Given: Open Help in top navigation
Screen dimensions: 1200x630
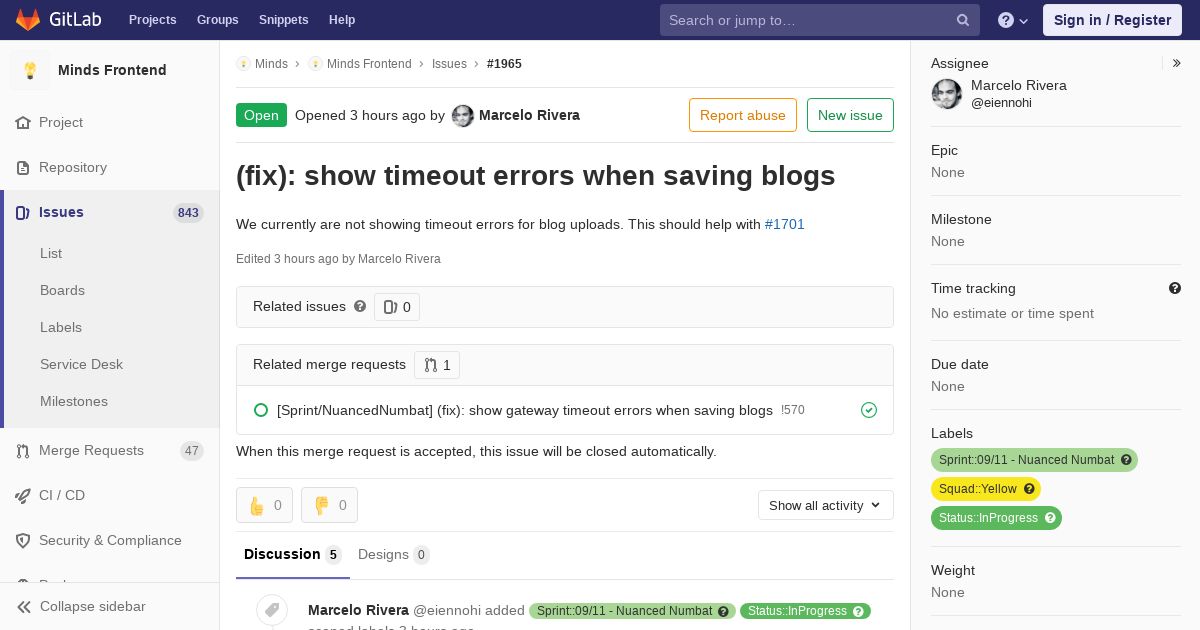Looking at the screenshot, I should pyautogui.click(x=342, y=20).
